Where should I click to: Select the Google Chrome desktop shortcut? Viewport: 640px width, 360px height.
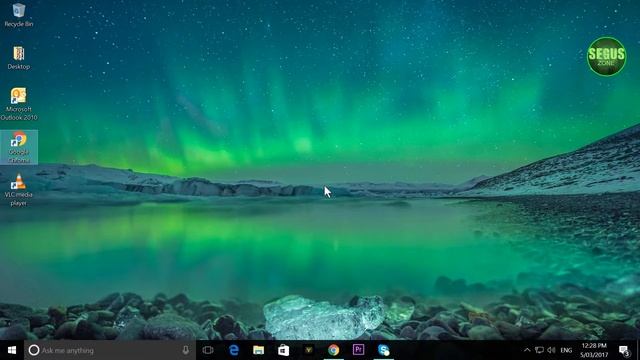[x=19, y=147]
